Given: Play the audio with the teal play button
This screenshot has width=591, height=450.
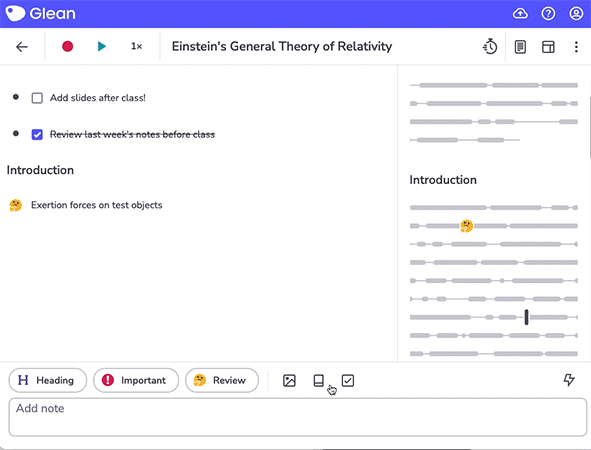Looking at the screenshot, I should [101, 46].
